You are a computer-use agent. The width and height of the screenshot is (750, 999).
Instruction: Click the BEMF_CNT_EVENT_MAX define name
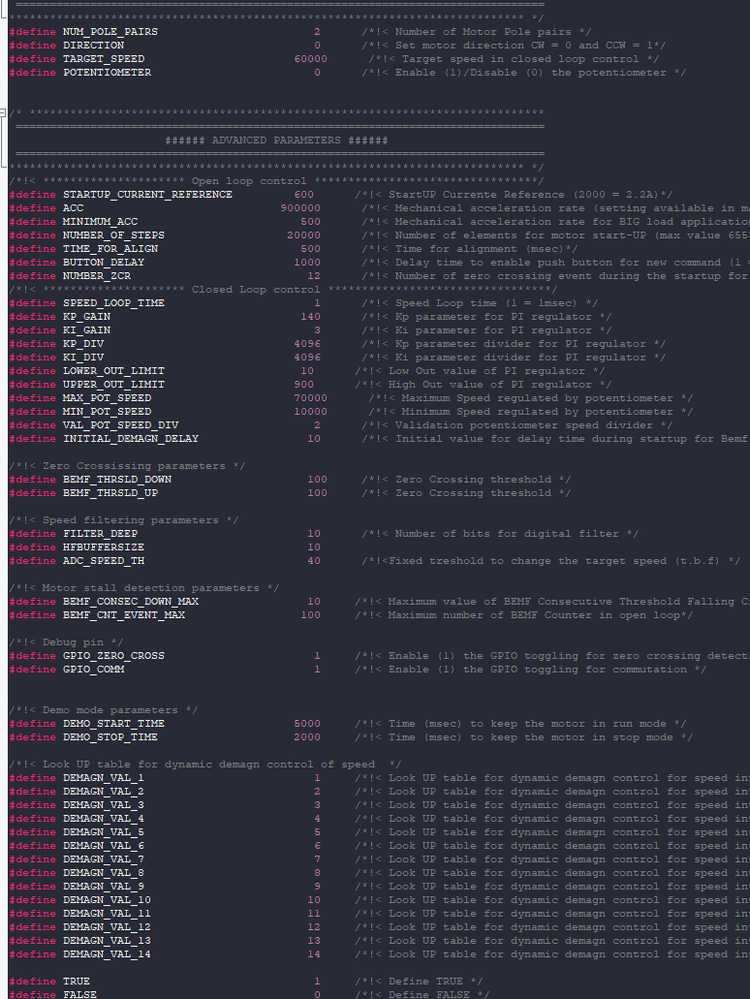tap(124, 615)
